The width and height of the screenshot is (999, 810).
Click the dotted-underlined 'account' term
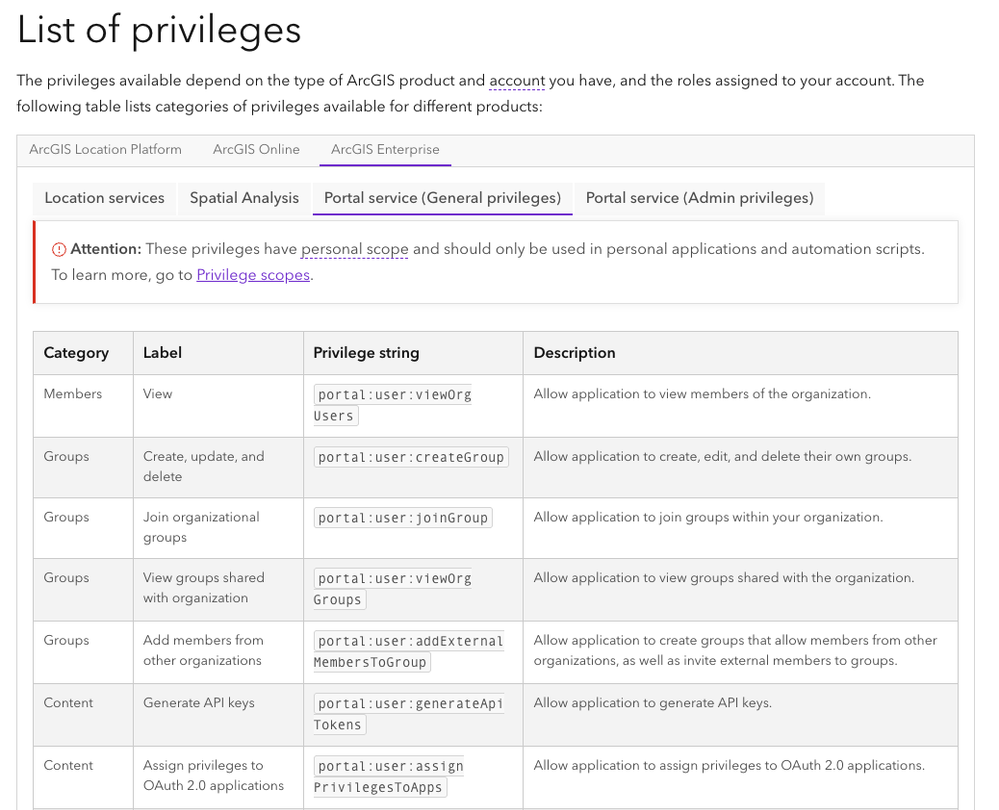pyautogui.click(x=517, y=81)
